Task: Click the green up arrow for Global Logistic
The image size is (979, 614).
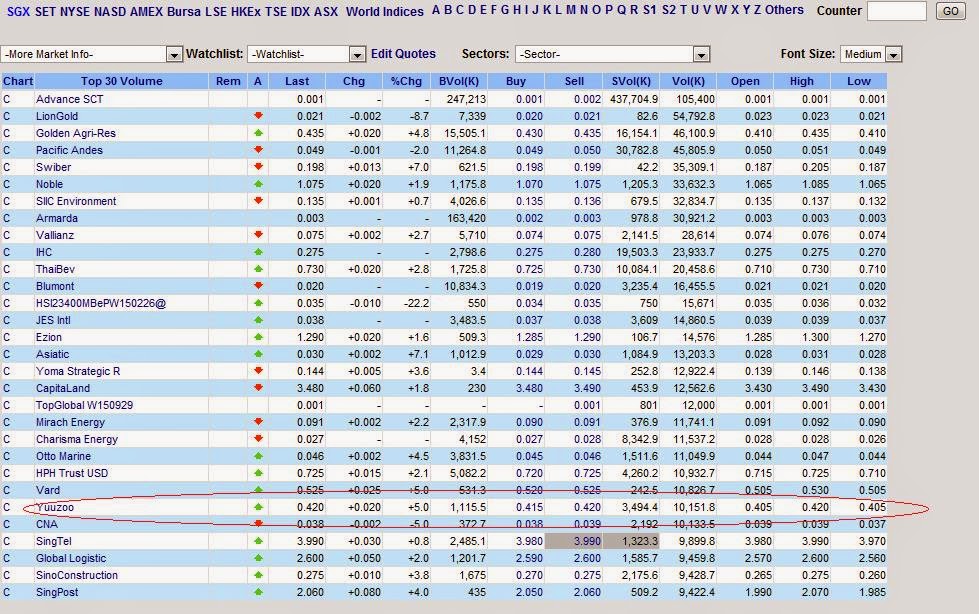Action: [258, 558]
